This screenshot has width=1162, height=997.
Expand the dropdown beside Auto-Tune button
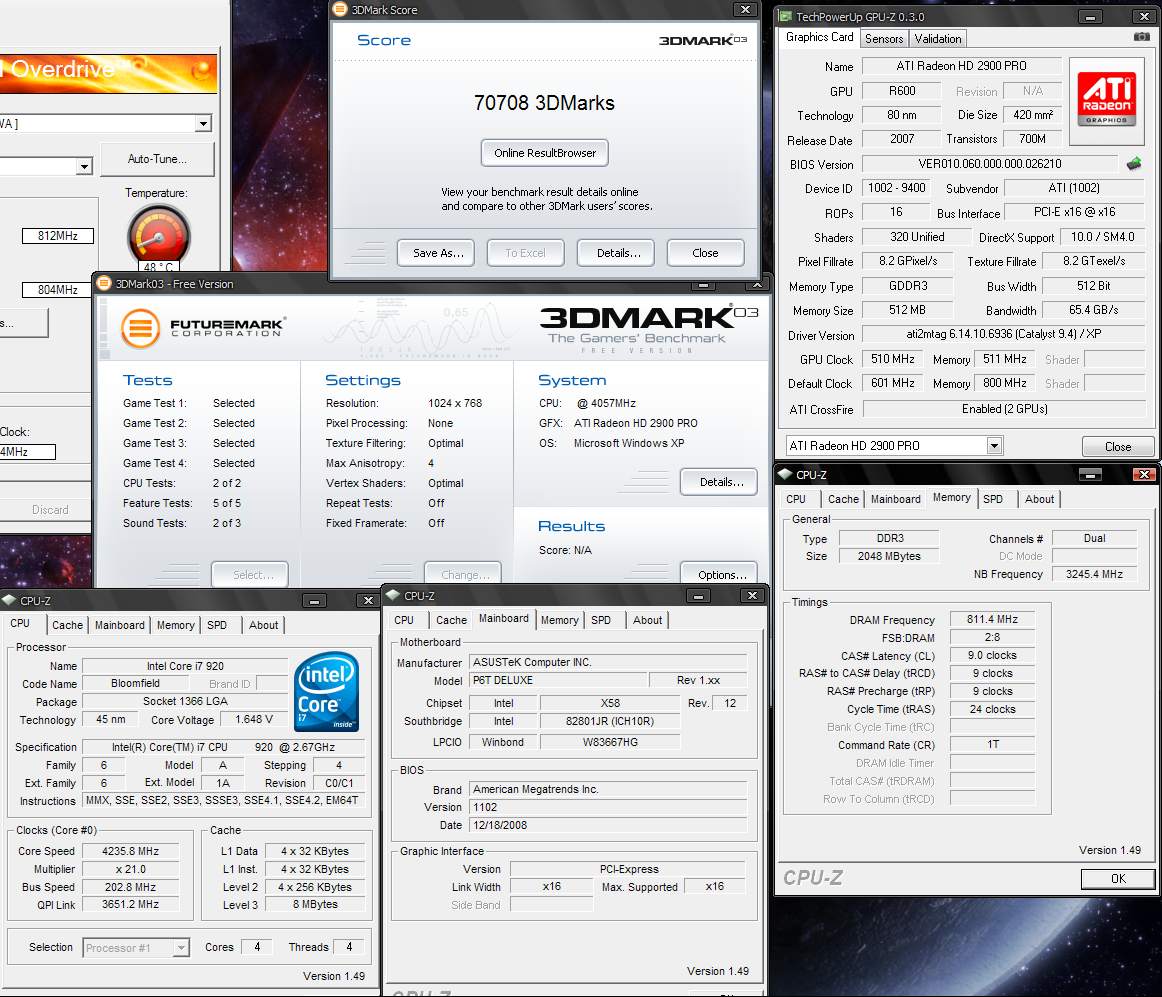click(84, 167)
